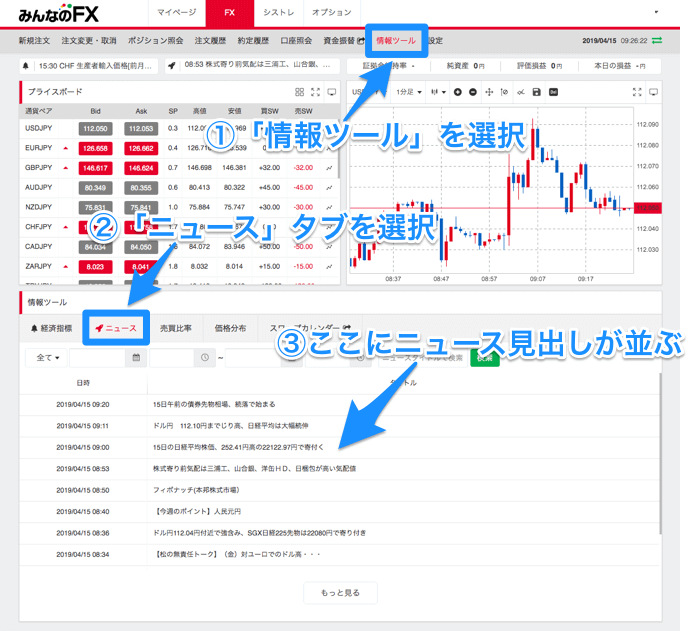Viewport: 696px width, 631px height.
Task: Click the chart panel monitor icon
Action: pyautogui.click(x=653, y=92)
